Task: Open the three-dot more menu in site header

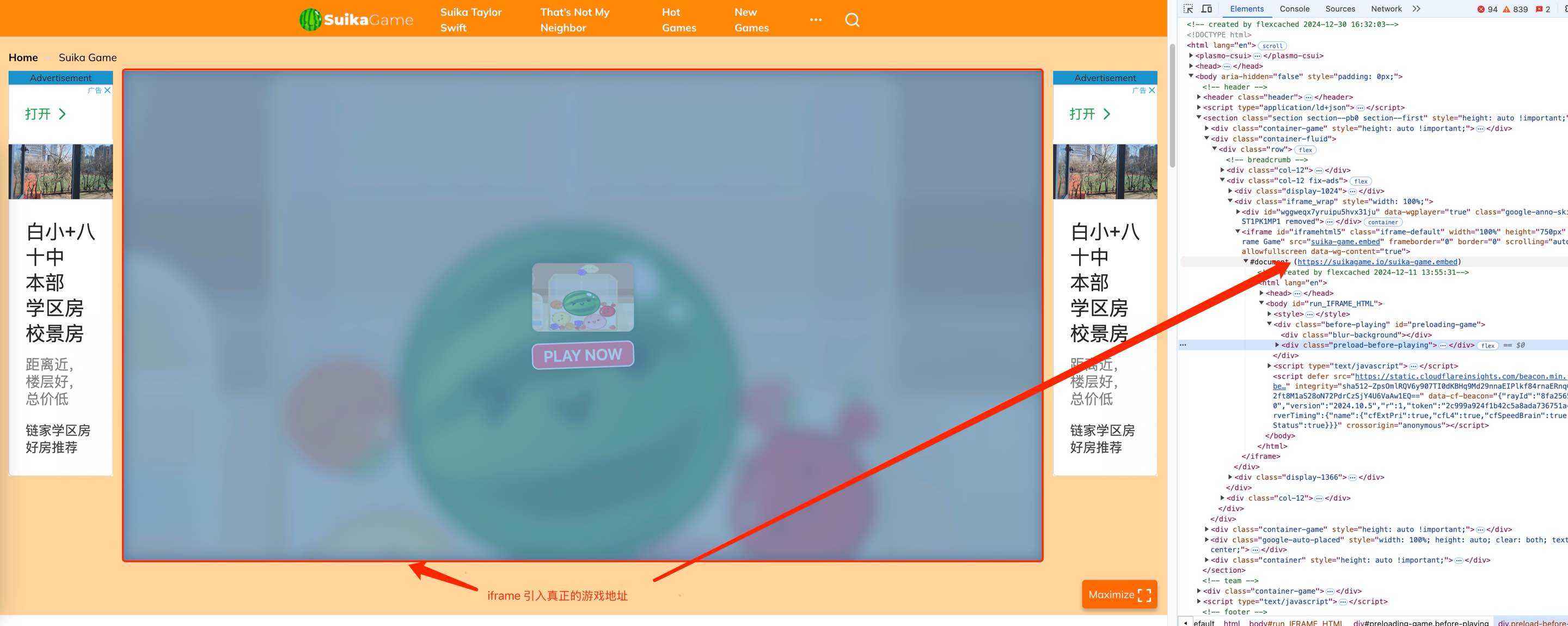Action: tap(816, 20)
